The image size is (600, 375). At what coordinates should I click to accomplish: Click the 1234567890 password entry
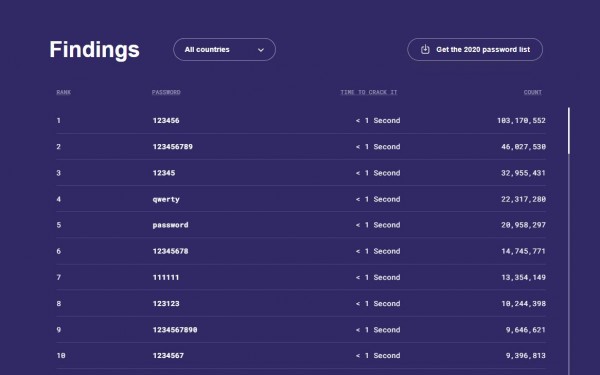pyautogui.click(x=175, y=330)
